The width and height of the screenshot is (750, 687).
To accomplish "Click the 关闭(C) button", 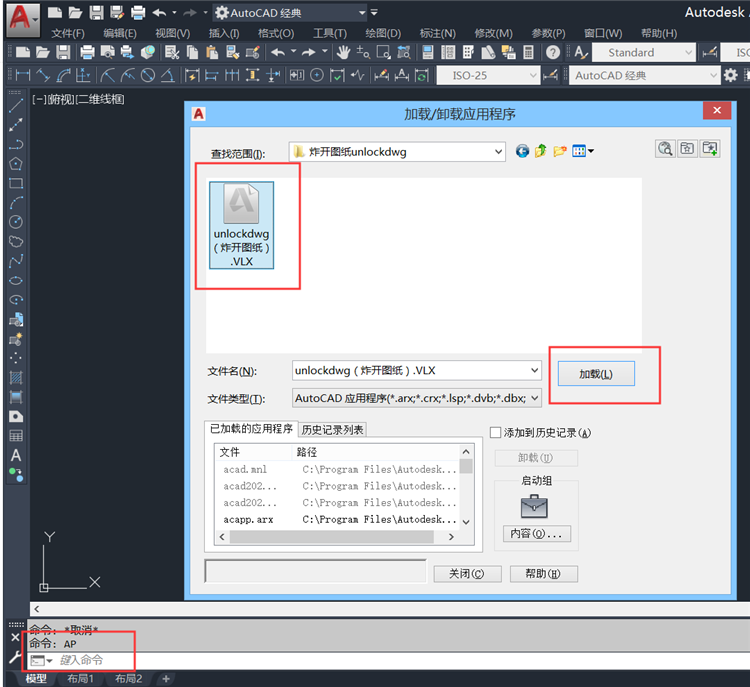I will [467, 574].
